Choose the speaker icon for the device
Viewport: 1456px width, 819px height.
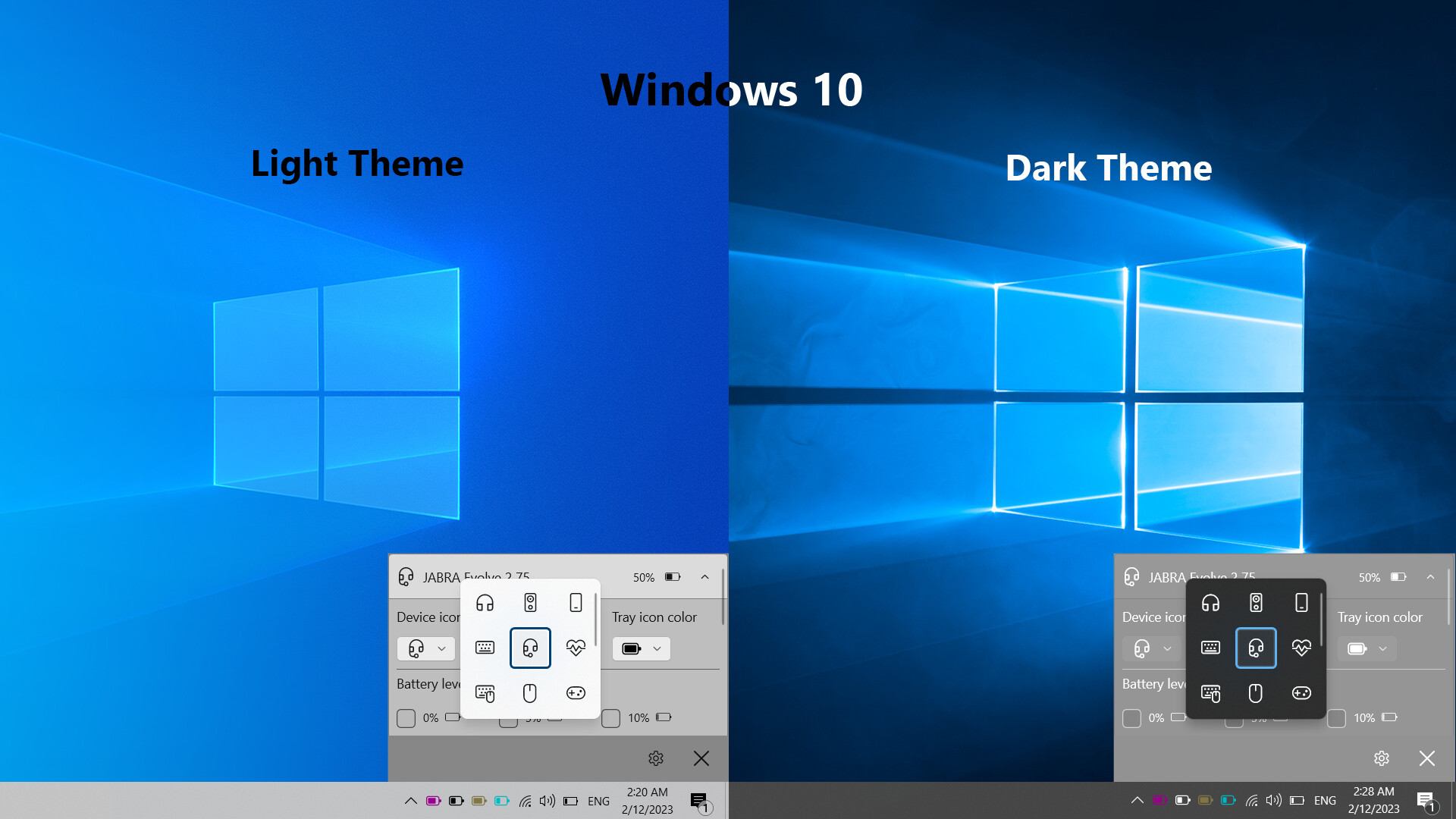coord(530,603)
